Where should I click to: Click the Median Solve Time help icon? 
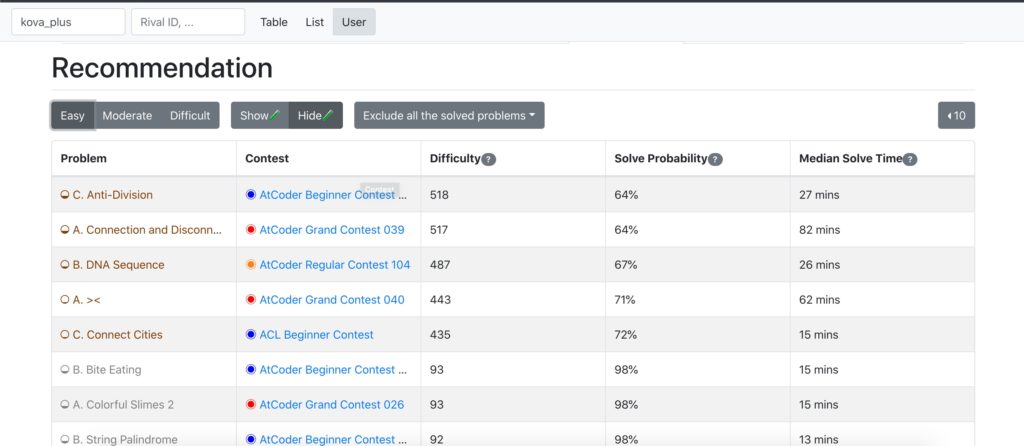pos(910,159)
